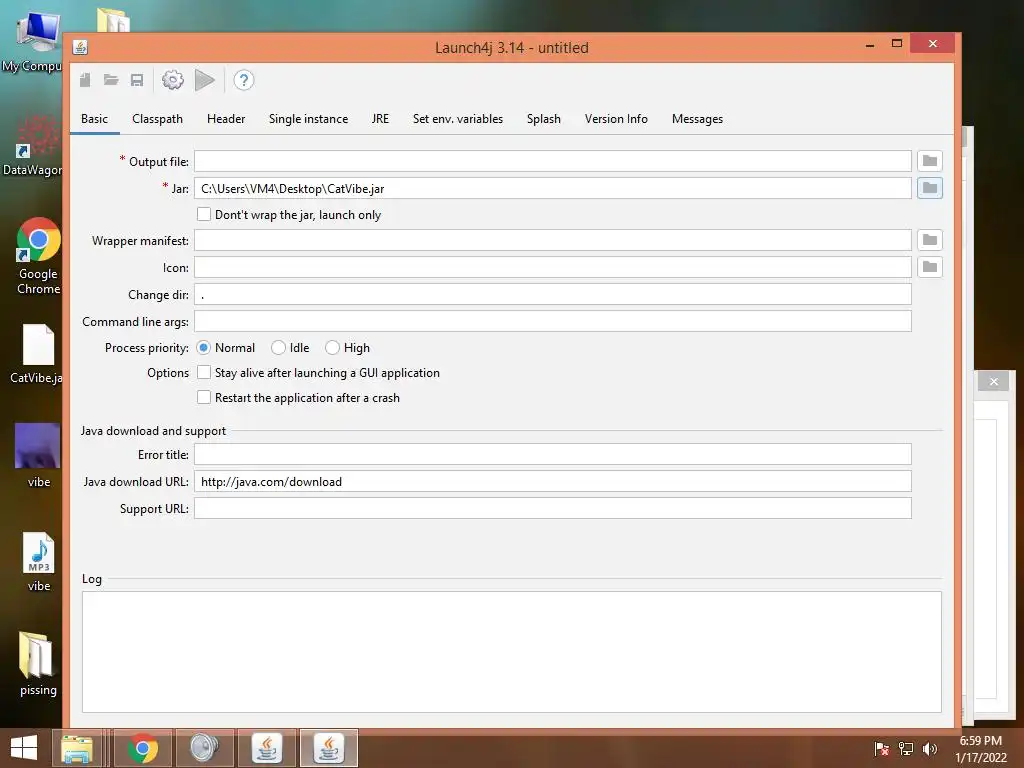The width and height of the screenshot is (1024, 768).
Task: Browse for Jar file folder icon
Action: [x=929, y=188]
